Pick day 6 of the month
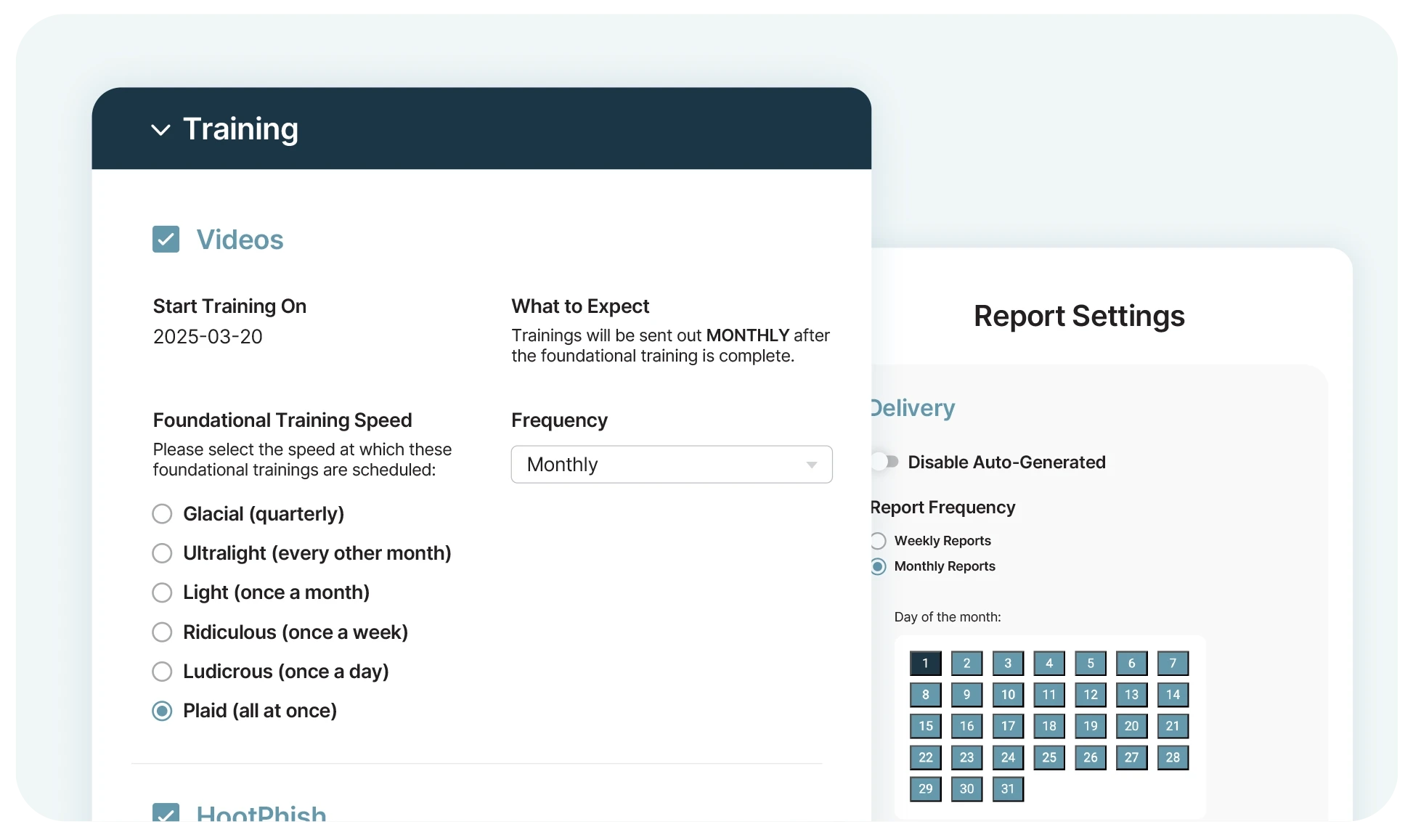This screenshot has width=1413, height=840. (x=1131, y=663)
